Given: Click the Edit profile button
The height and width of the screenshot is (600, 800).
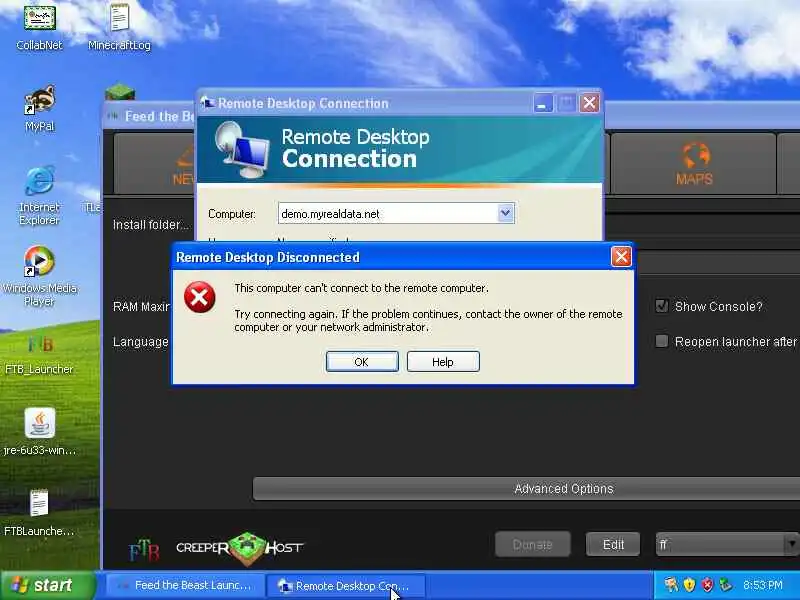Looking at the screenshot, I should [x=613, y=544].
